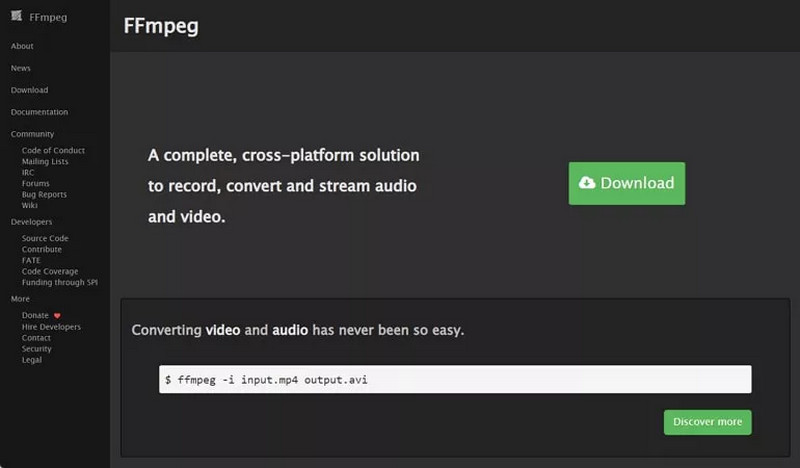Open the FATE link
Image resolution: width=800 pixels, height=468 pixels.
click(x=31, y=260)
